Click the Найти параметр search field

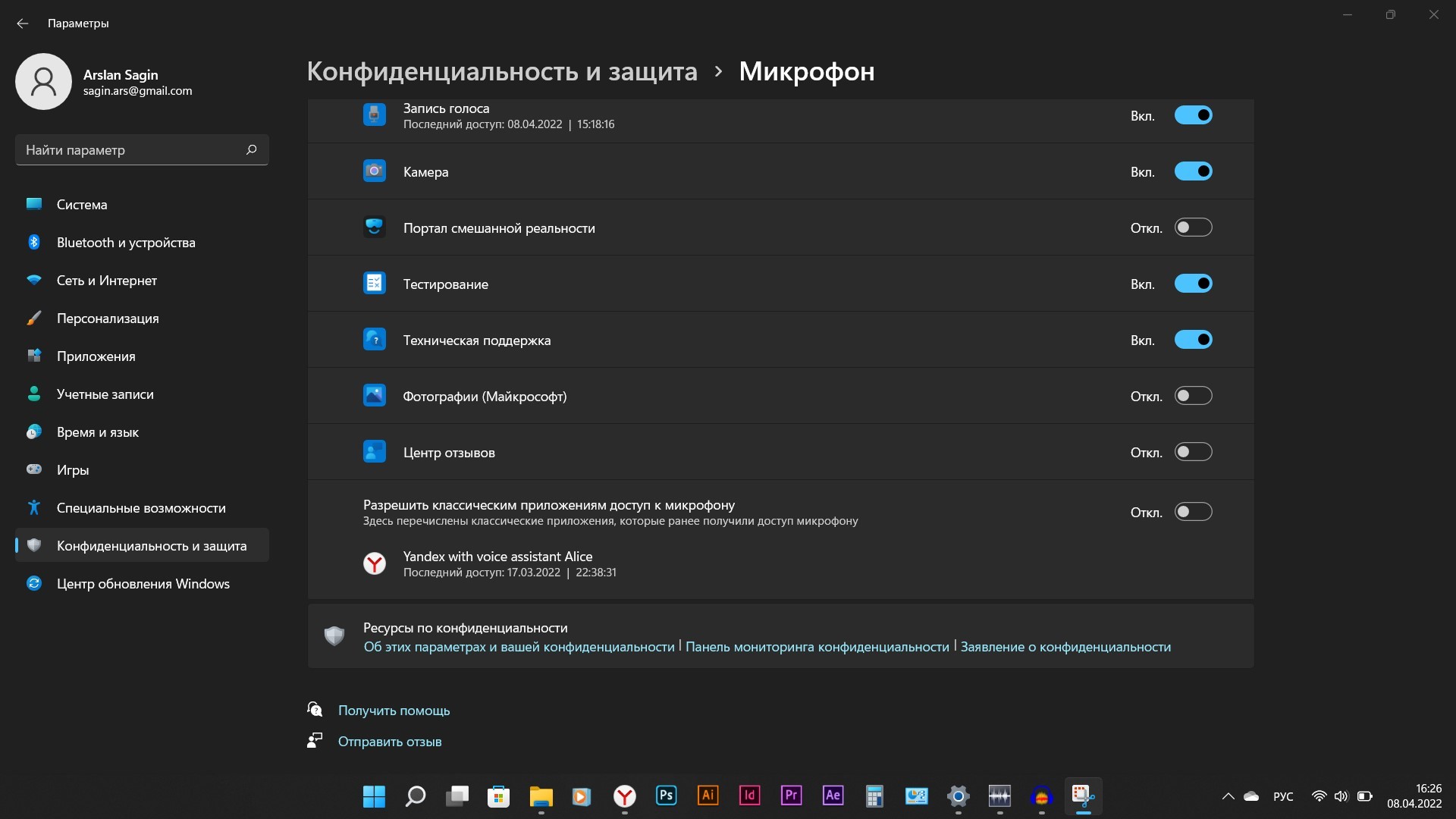tap(129, 150)
